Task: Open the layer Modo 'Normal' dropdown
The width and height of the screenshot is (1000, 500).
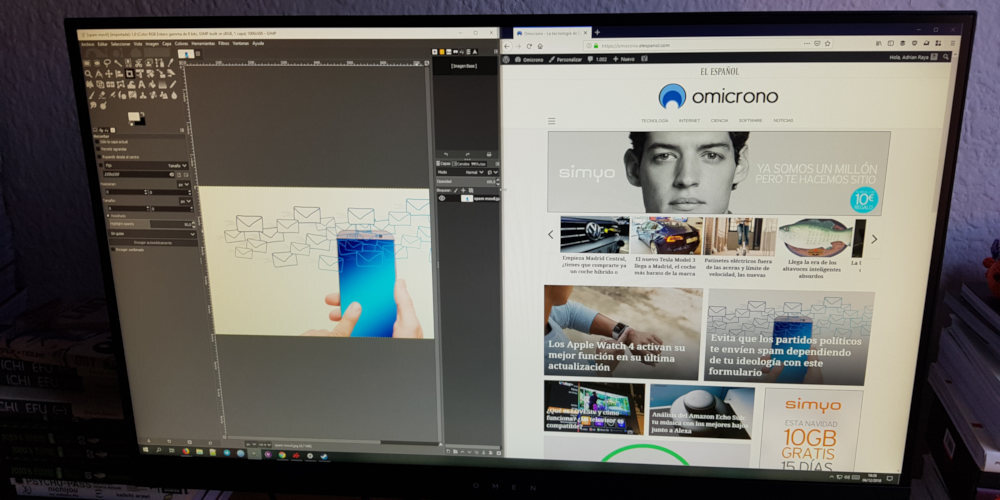Action: 474,172
